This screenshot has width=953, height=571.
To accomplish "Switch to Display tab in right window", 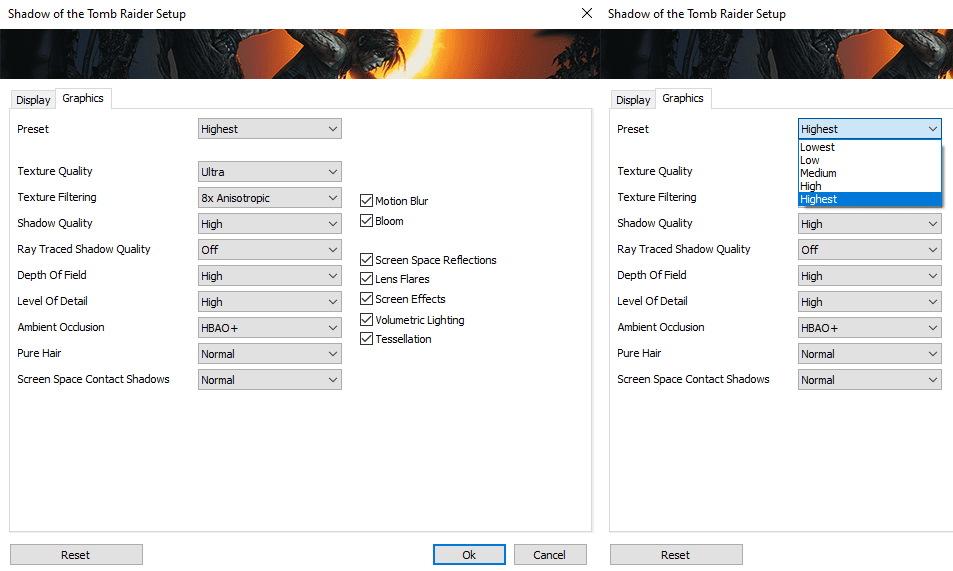I will (633, 100).
